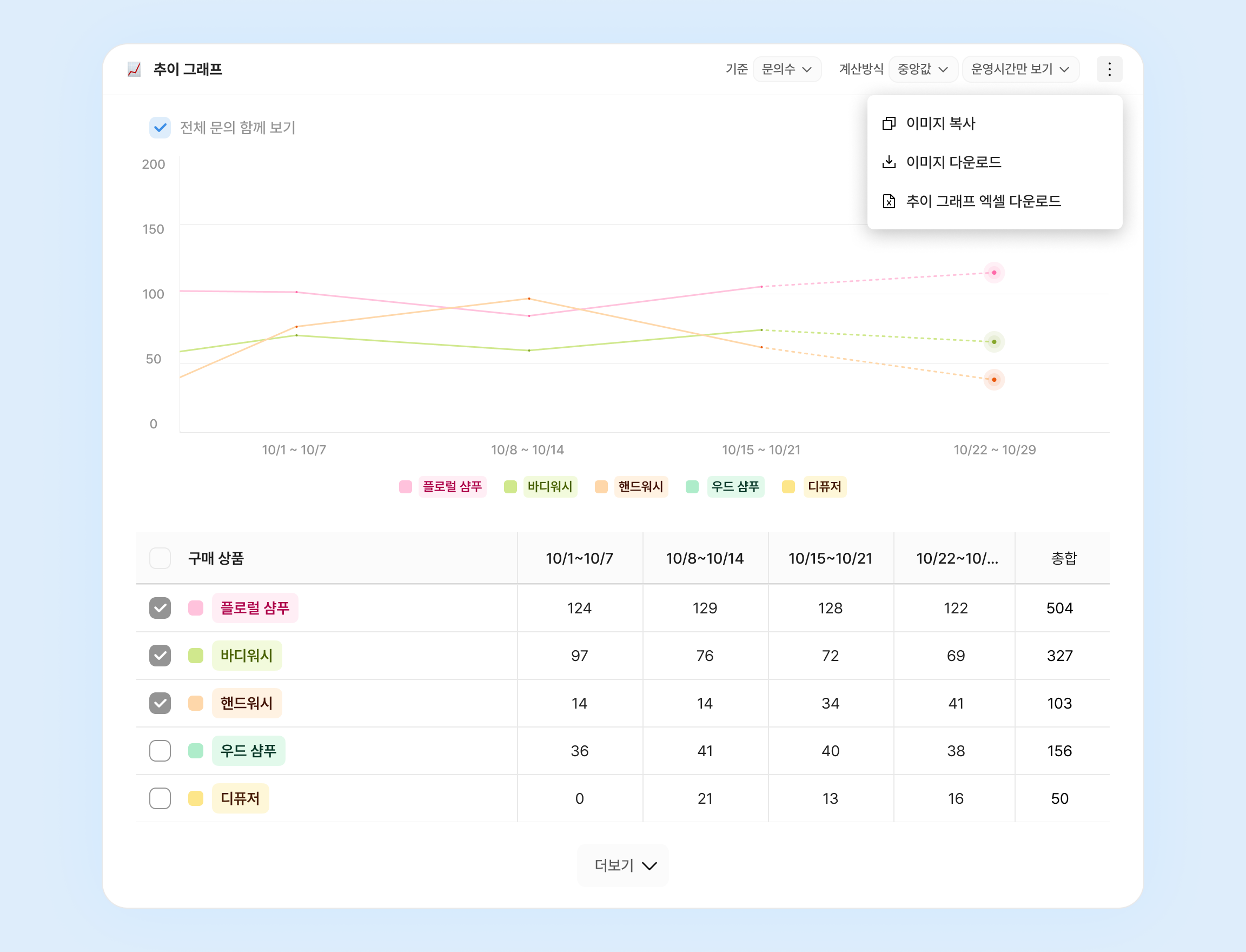Click the trend chart icon beside 추이 그래프

coord(134,69)
